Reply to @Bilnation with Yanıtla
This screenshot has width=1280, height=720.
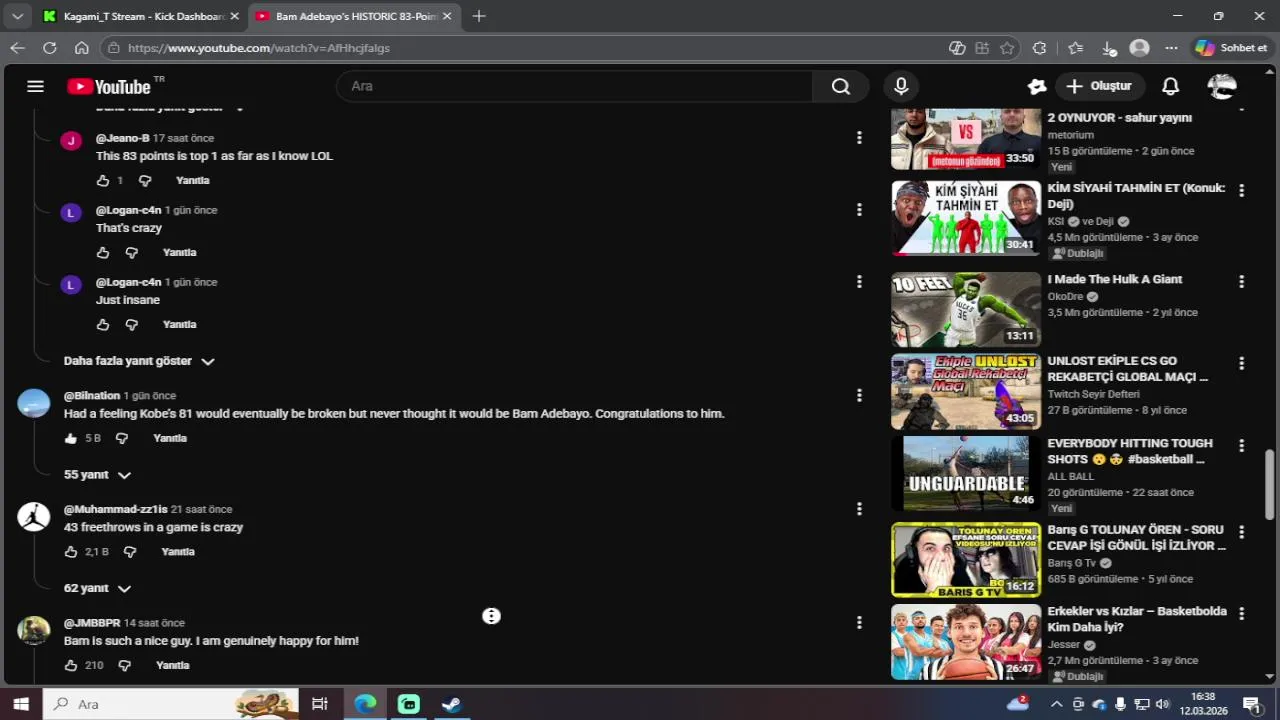[170, 439]
